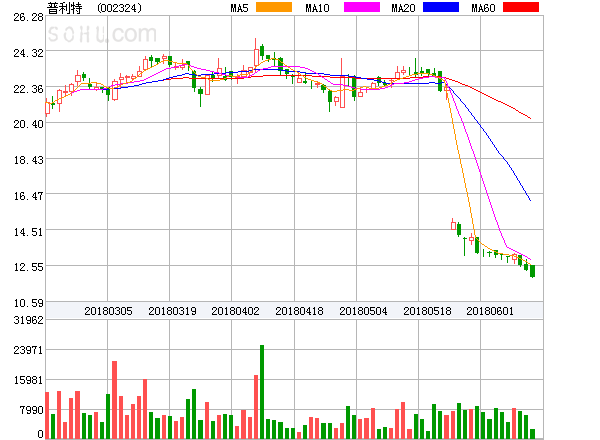The width and height of the screenshot is (600, 440).
Task: Select the MA60 legend label
Action: [x=483, y=8]
